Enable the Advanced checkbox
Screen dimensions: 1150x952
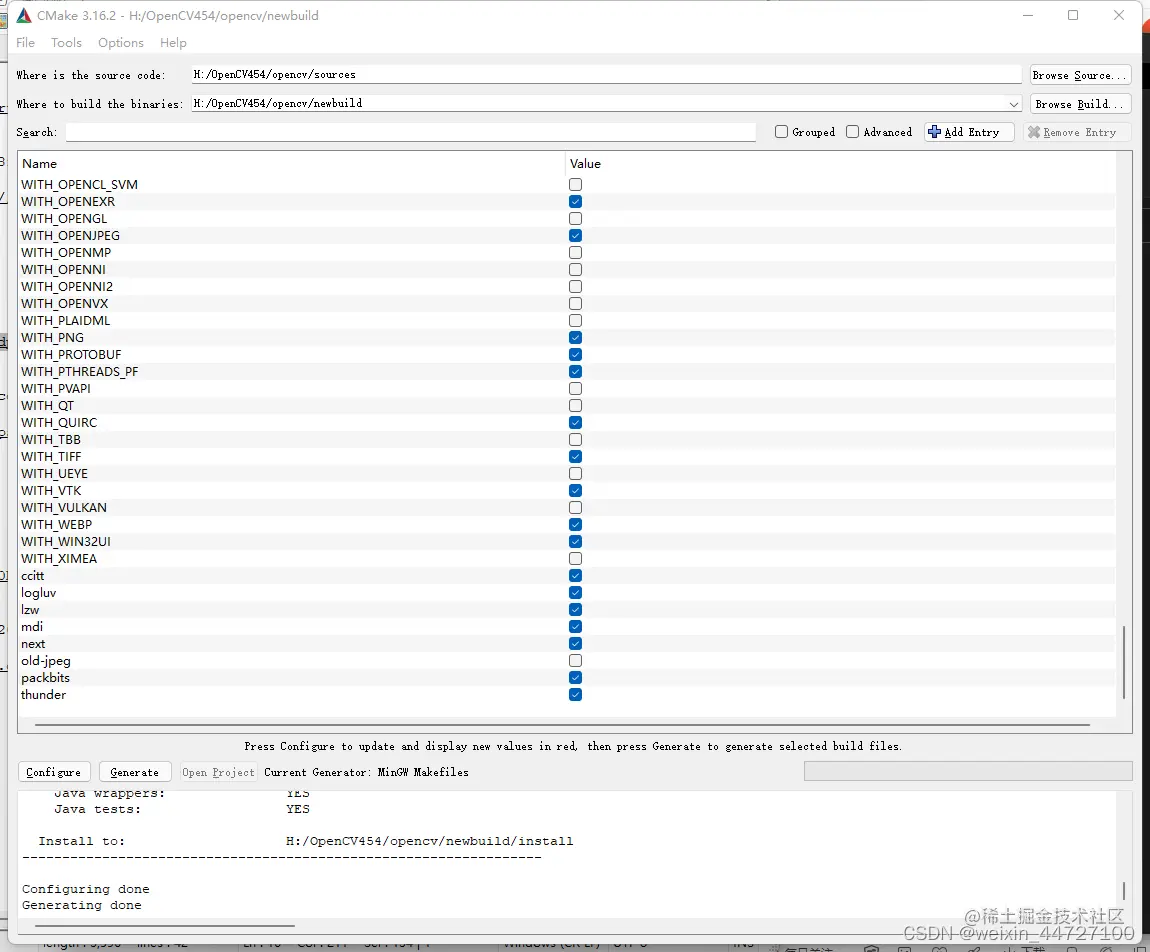852,132
